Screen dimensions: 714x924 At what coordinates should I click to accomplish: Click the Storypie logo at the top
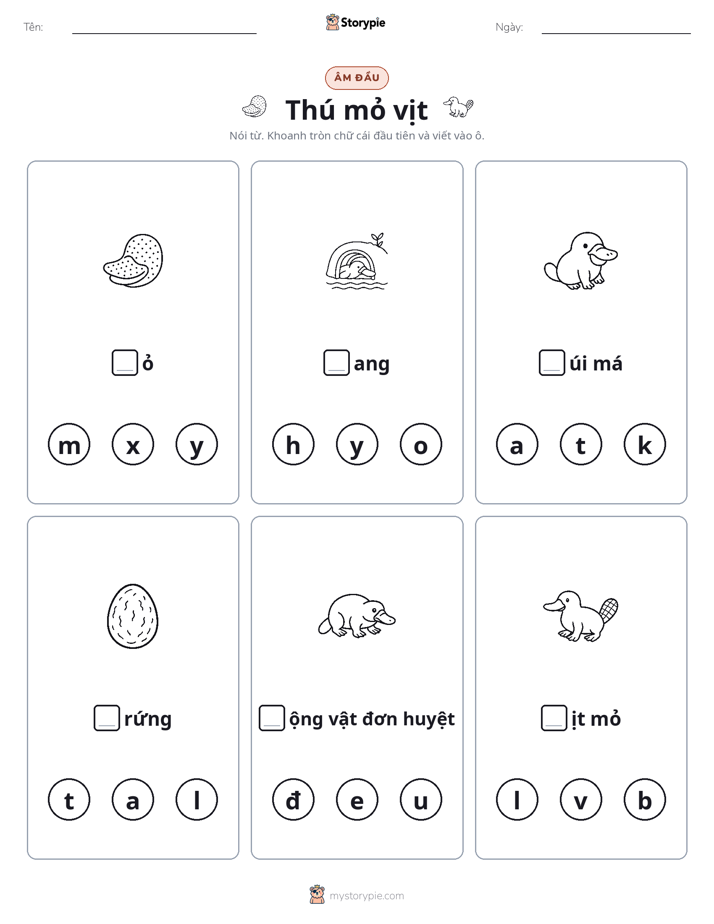356,22
